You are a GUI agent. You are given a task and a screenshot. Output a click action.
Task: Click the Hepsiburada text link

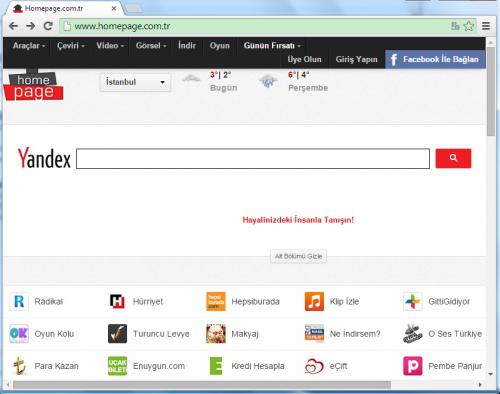coord(255,302)
